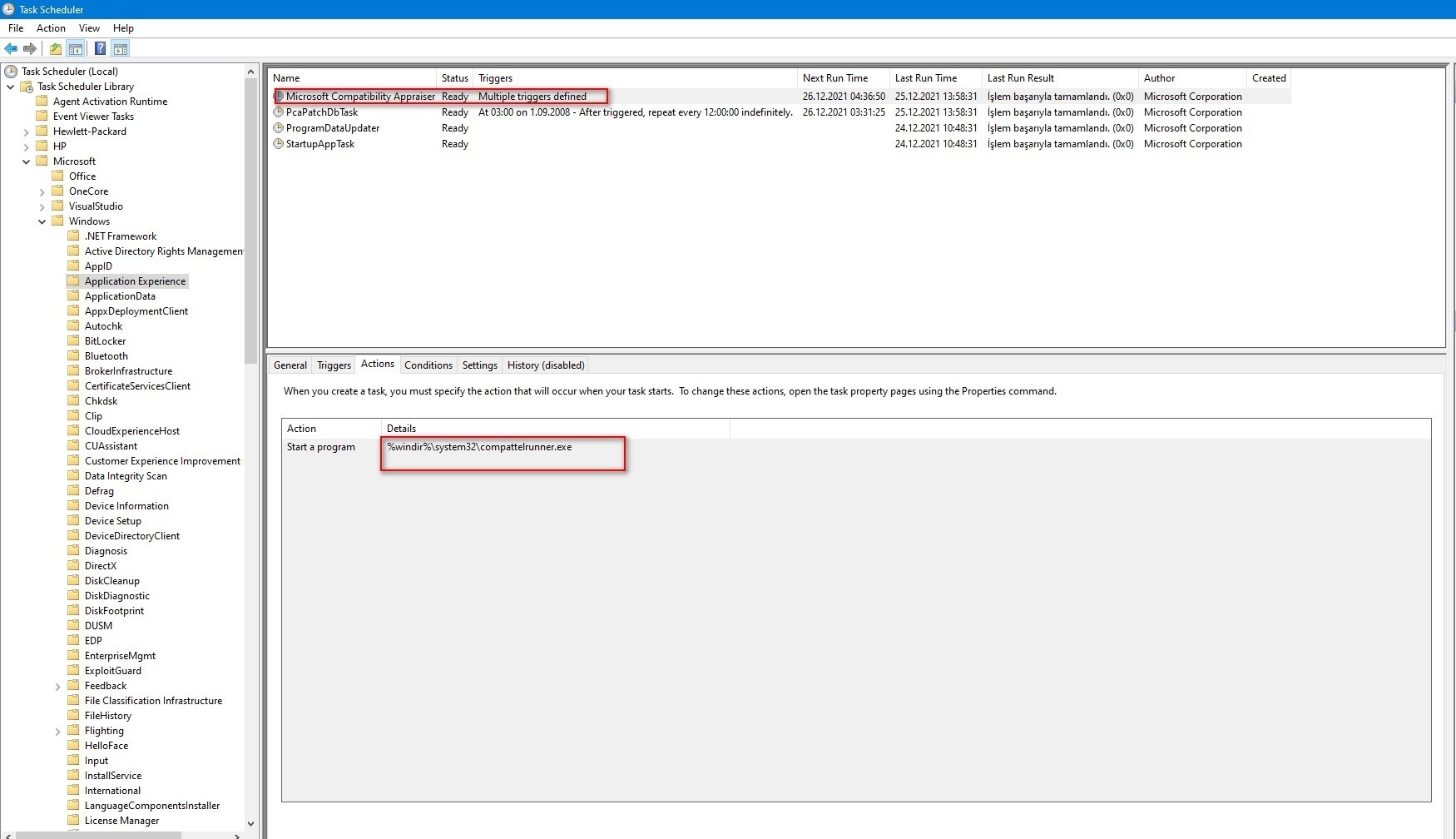Toggle the Show/Hide Action Pane button
This screenshot has width=1456, height=839.
(x=121, y=49)
